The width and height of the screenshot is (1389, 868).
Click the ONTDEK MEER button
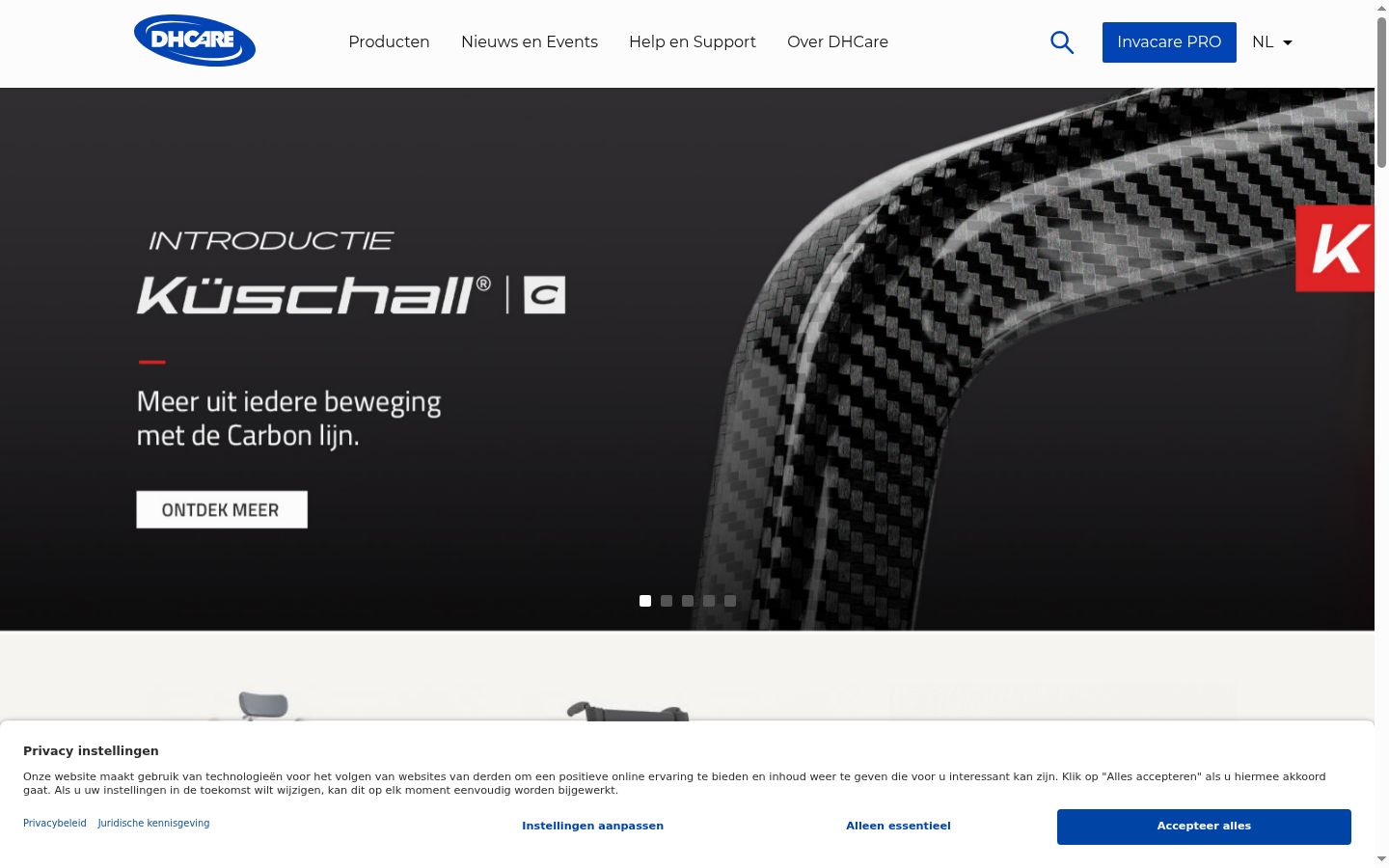(222, 509)
